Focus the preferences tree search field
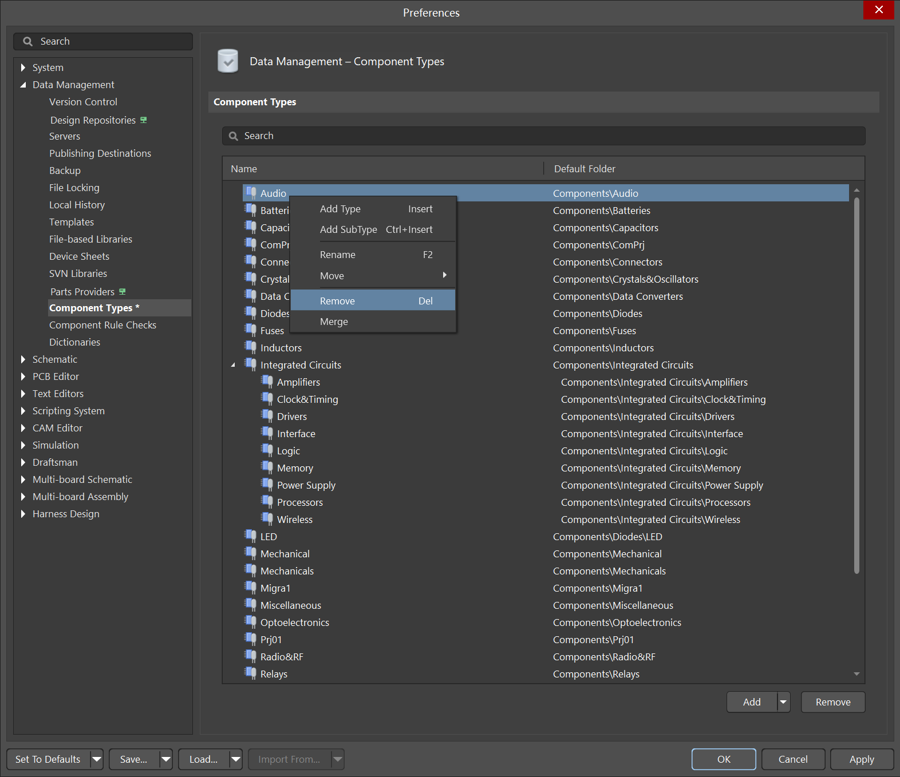The image size is (900, 777). [103, 41]
